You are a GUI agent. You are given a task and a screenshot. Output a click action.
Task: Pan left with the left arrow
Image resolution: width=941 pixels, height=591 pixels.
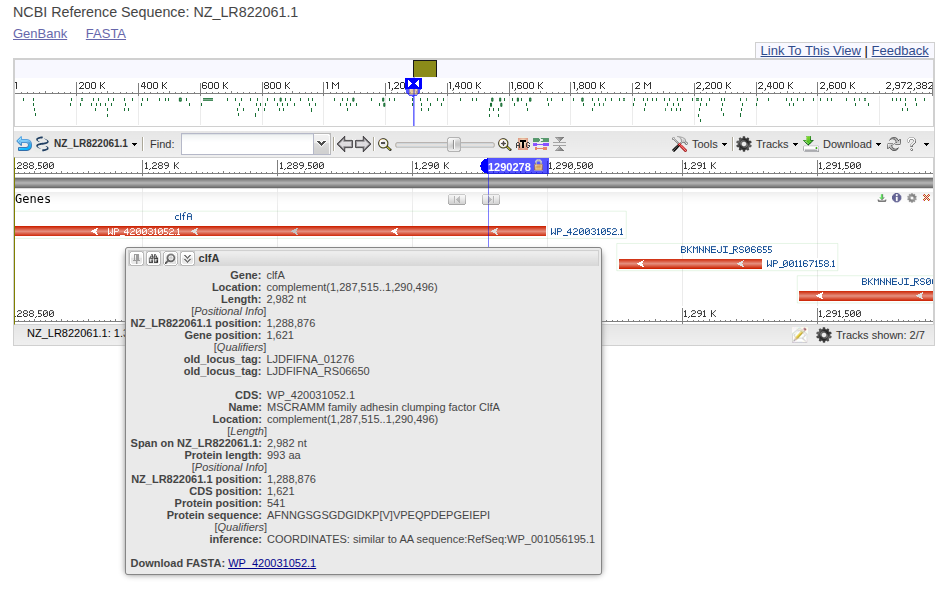click(344, 144)
